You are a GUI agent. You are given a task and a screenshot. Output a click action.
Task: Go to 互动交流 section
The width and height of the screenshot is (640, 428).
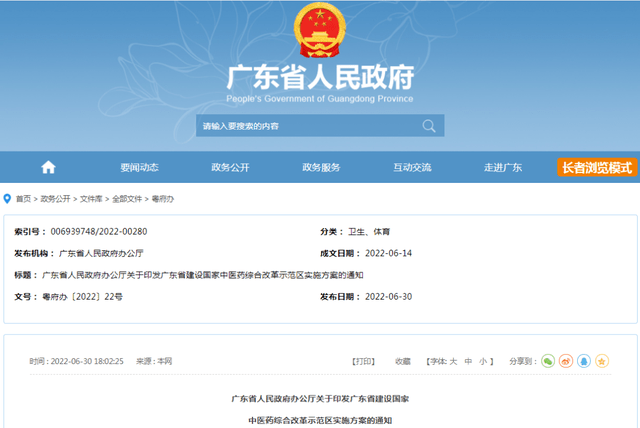click(412, 167)
